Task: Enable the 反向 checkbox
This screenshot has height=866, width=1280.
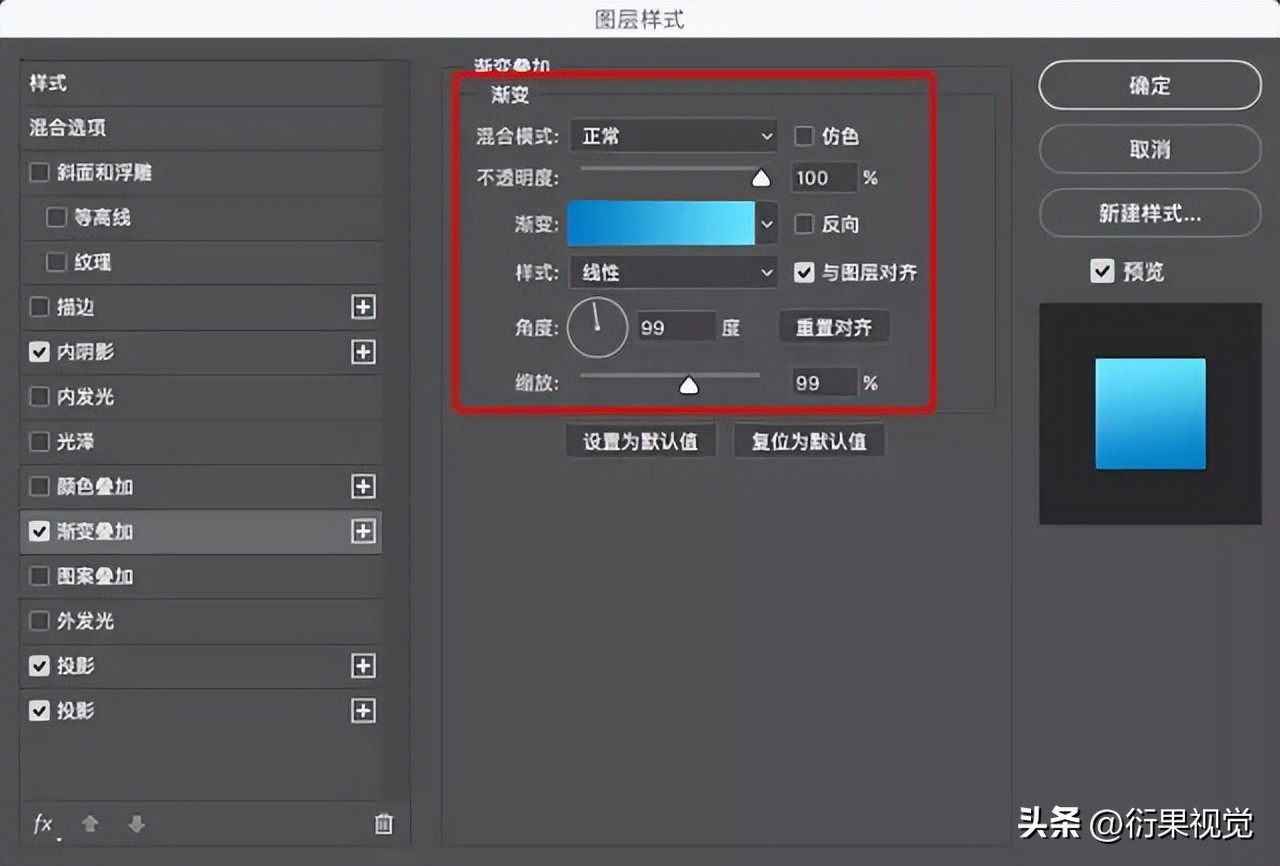Action: [803, 224]
